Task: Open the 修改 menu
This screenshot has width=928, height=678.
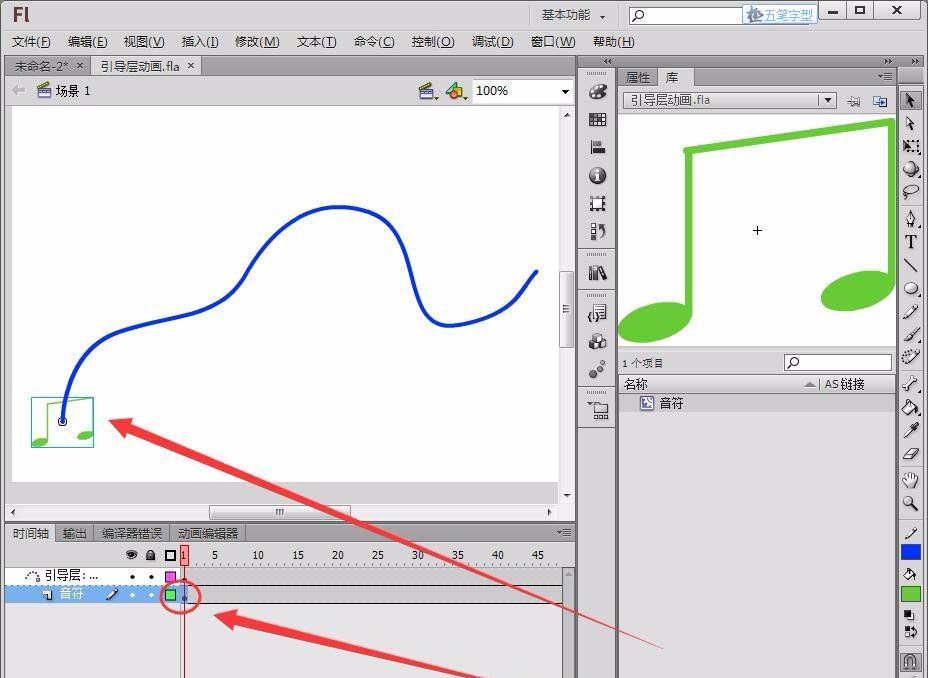Action: point(257,41)
